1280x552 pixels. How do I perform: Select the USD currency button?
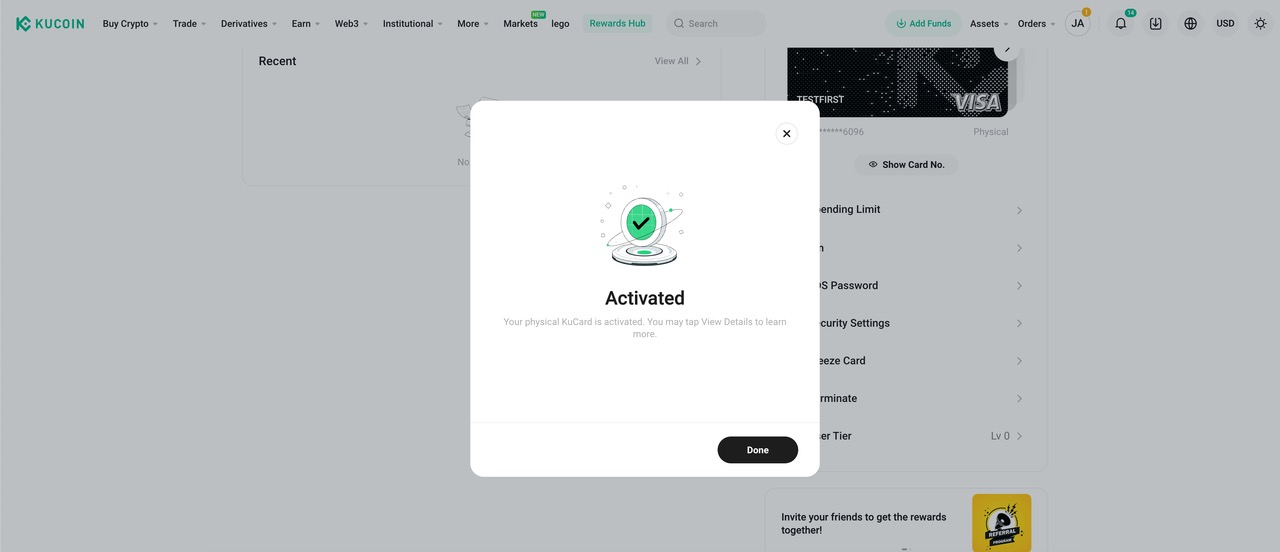[1225, 23]
